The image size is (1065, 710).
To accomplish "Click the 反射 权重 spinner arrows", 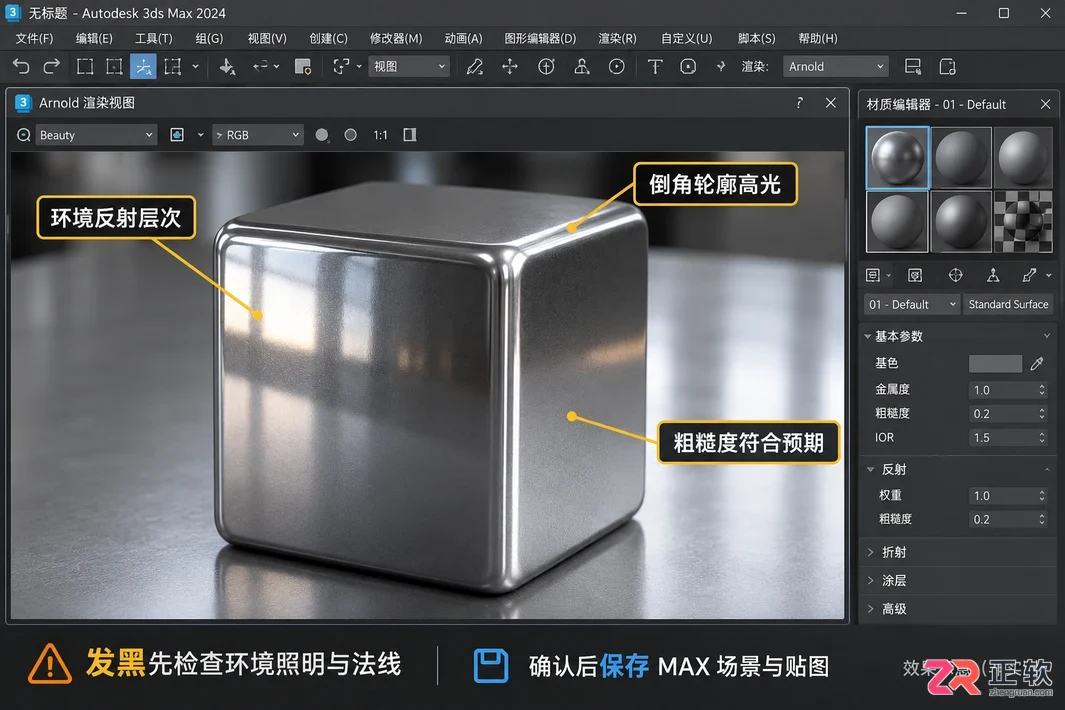I will point(1042,496).
